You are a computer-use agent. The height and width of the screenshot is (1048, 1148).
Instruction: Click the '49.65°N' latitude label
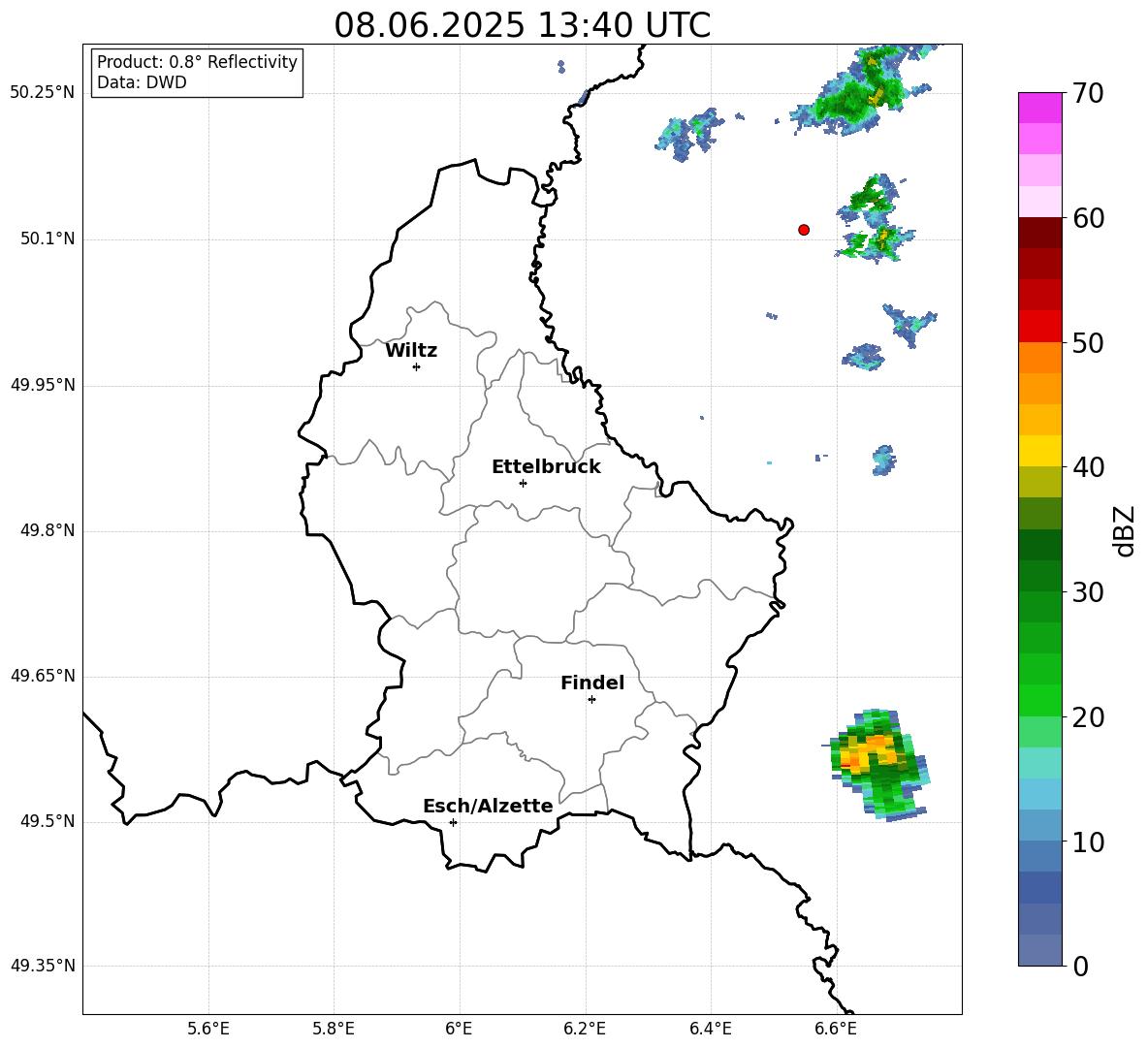[43, 676]
